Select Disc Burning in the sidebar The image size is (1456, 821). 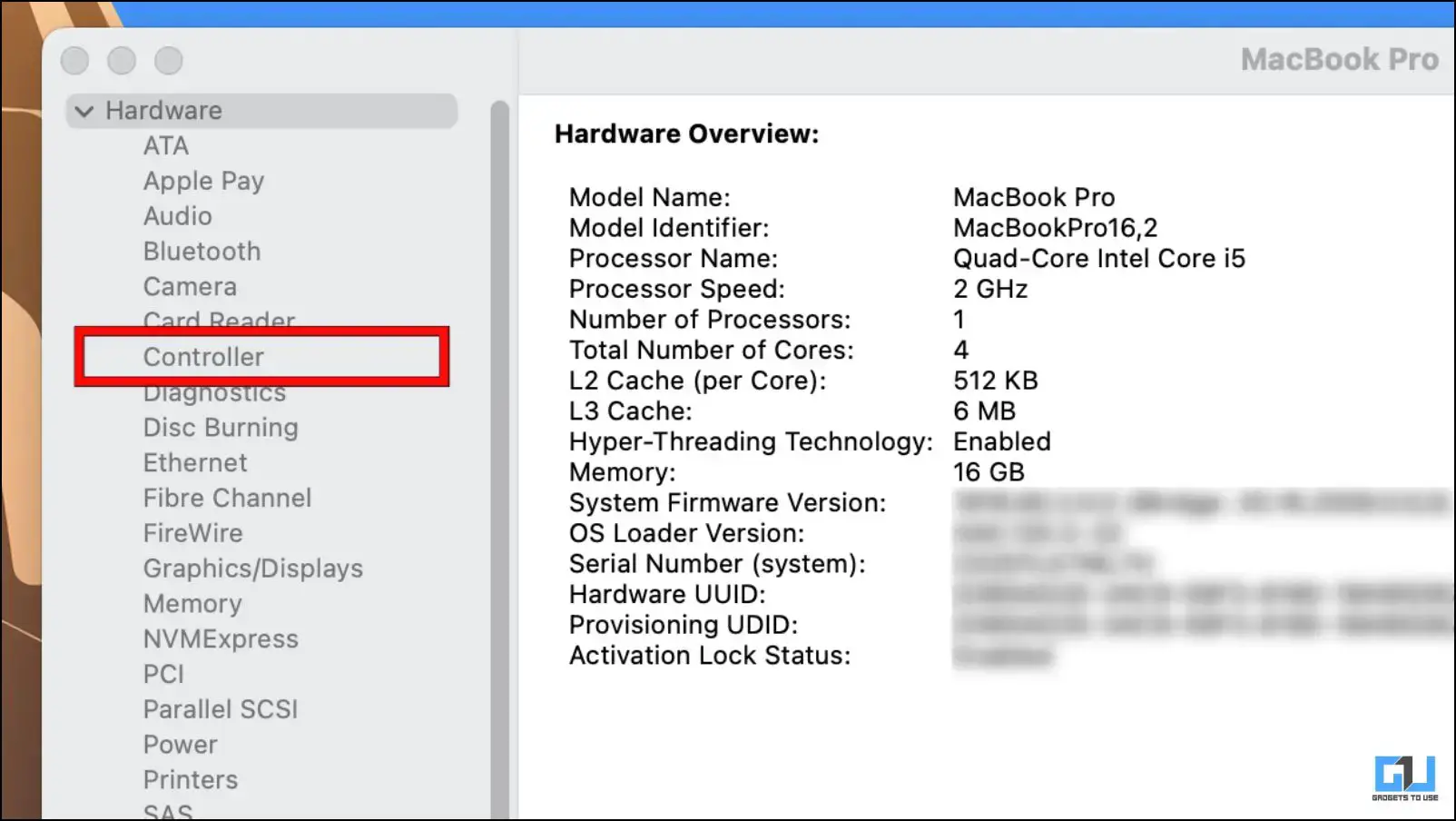[x=221, y=428]
